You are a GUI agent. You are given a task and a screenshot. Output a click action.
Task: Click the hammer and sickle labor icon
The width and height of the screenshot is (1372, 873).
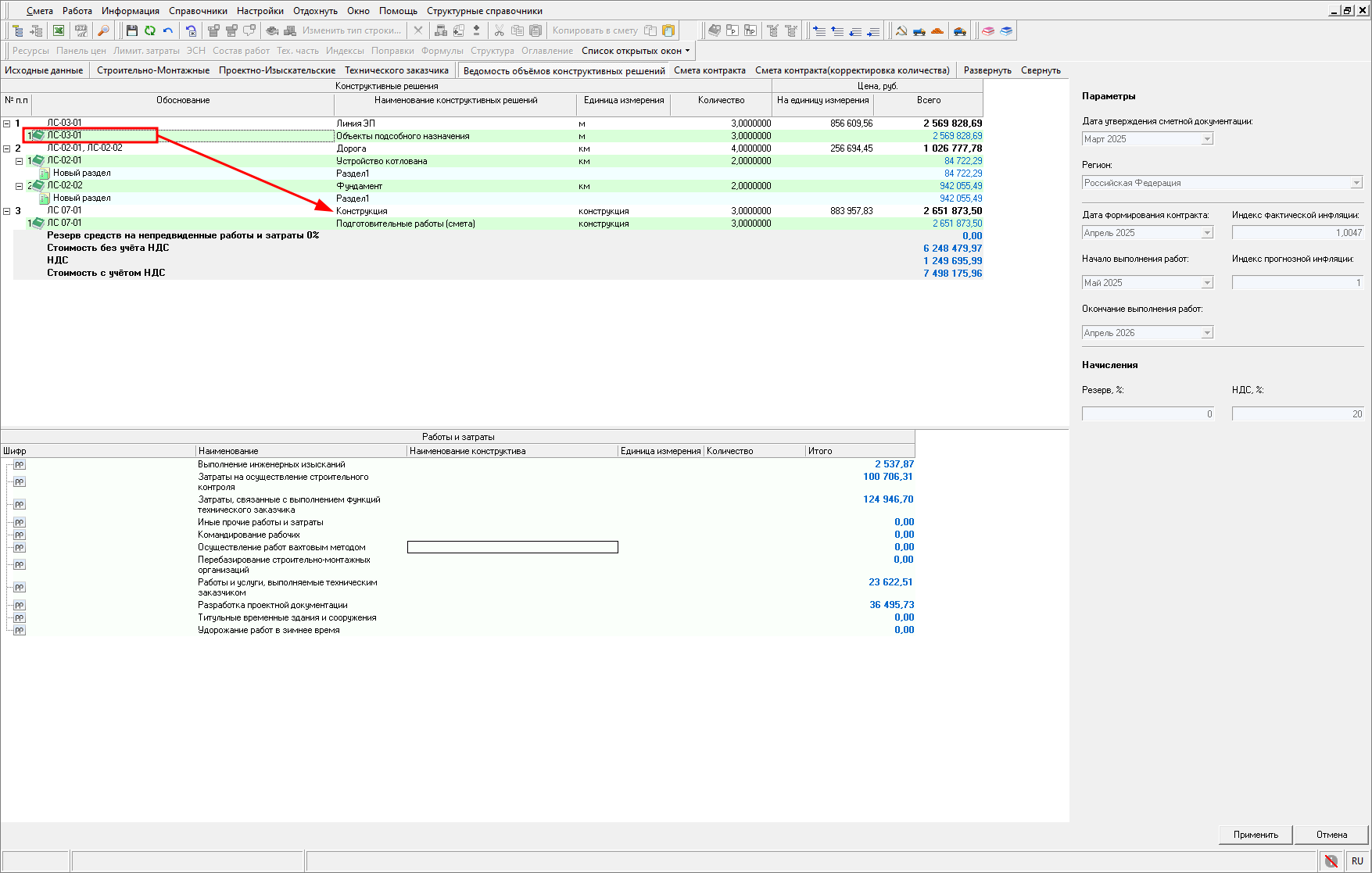901,30
